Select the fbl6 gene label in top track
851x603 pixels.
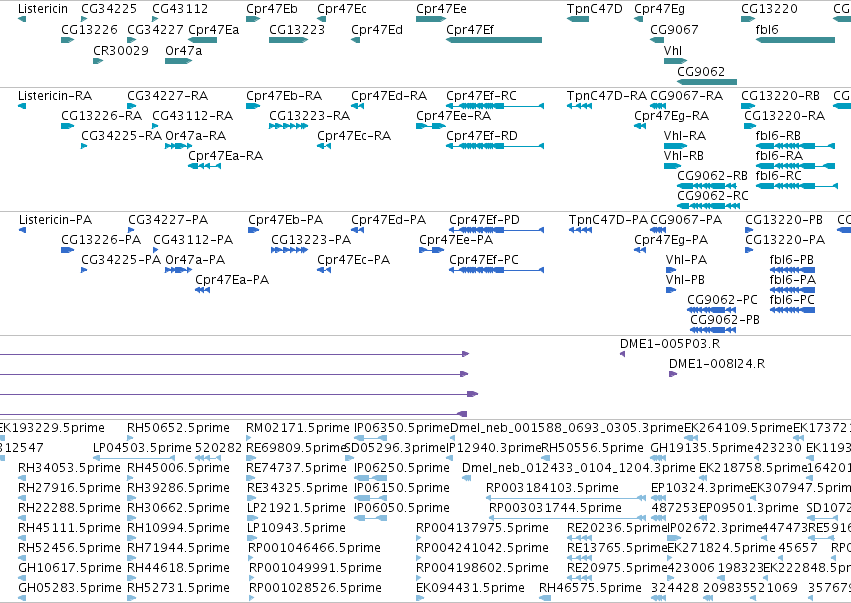pos(766,29)
